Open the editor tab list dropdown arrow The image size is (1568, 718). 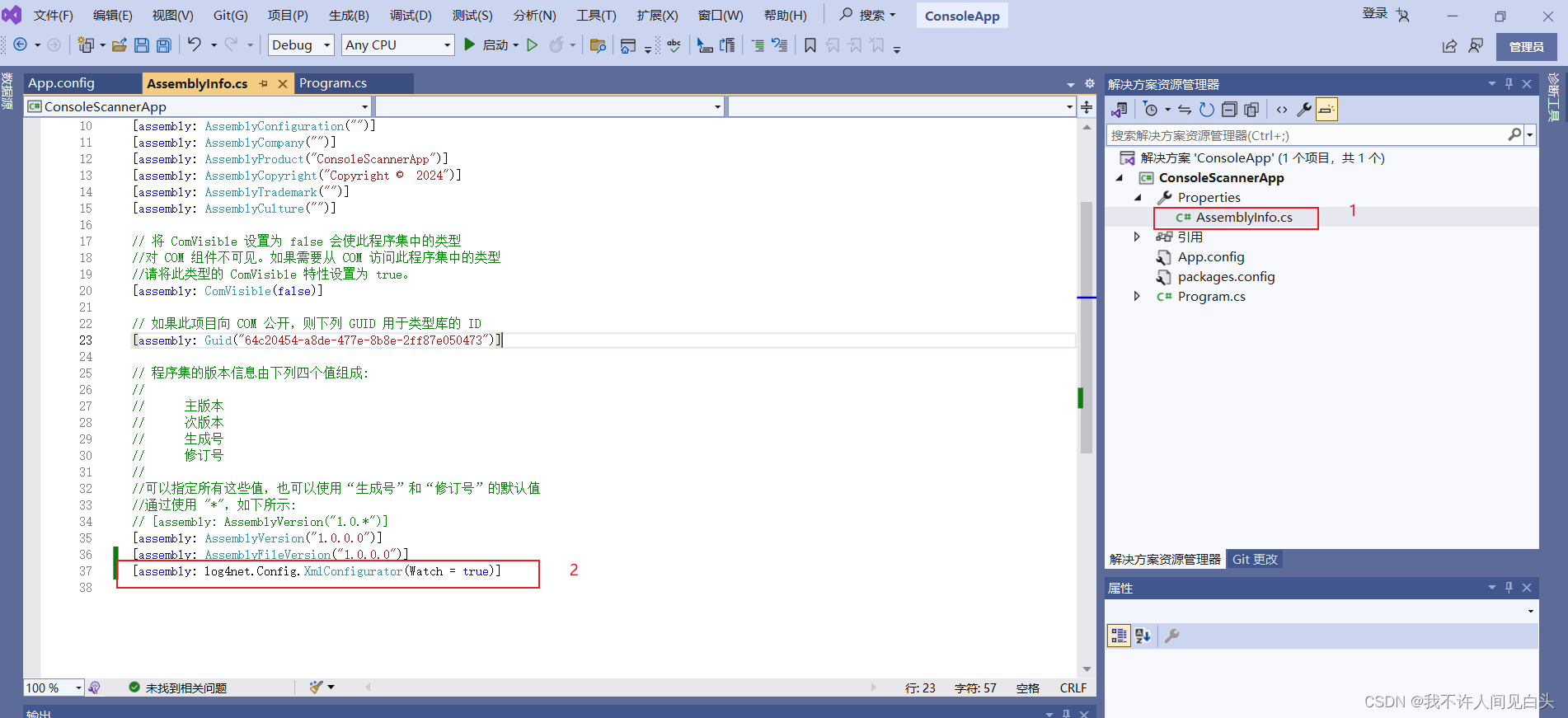point(1070,84)
